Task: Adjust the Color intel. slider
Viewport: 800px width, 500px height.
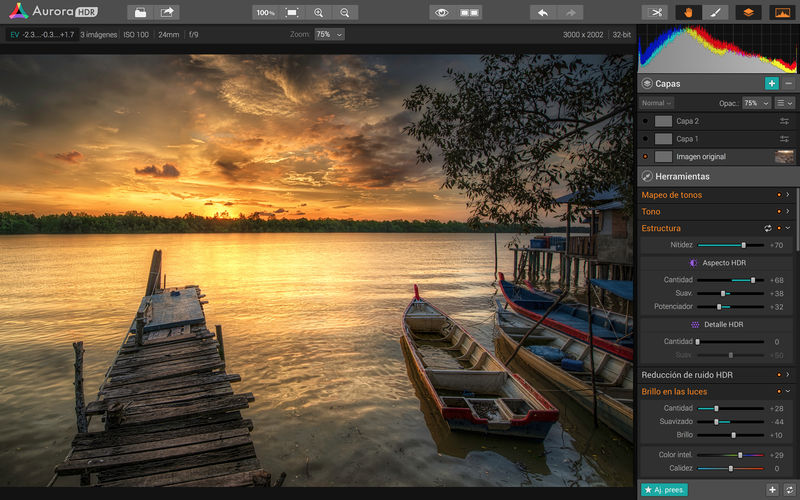Action: (x=731, y=455)
